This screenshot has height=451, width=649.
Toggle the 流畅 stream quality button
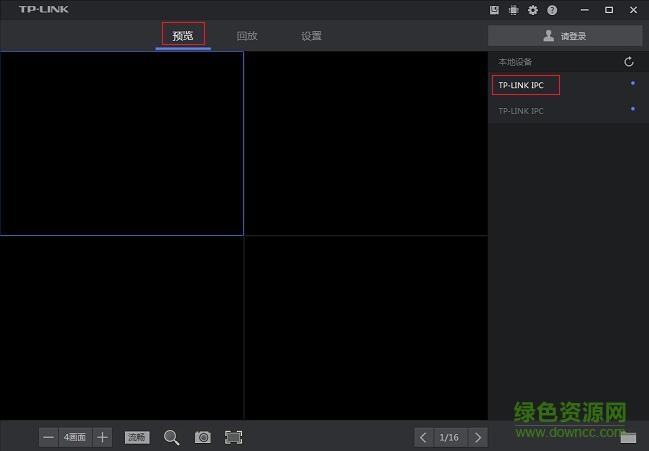pos(136,437)
